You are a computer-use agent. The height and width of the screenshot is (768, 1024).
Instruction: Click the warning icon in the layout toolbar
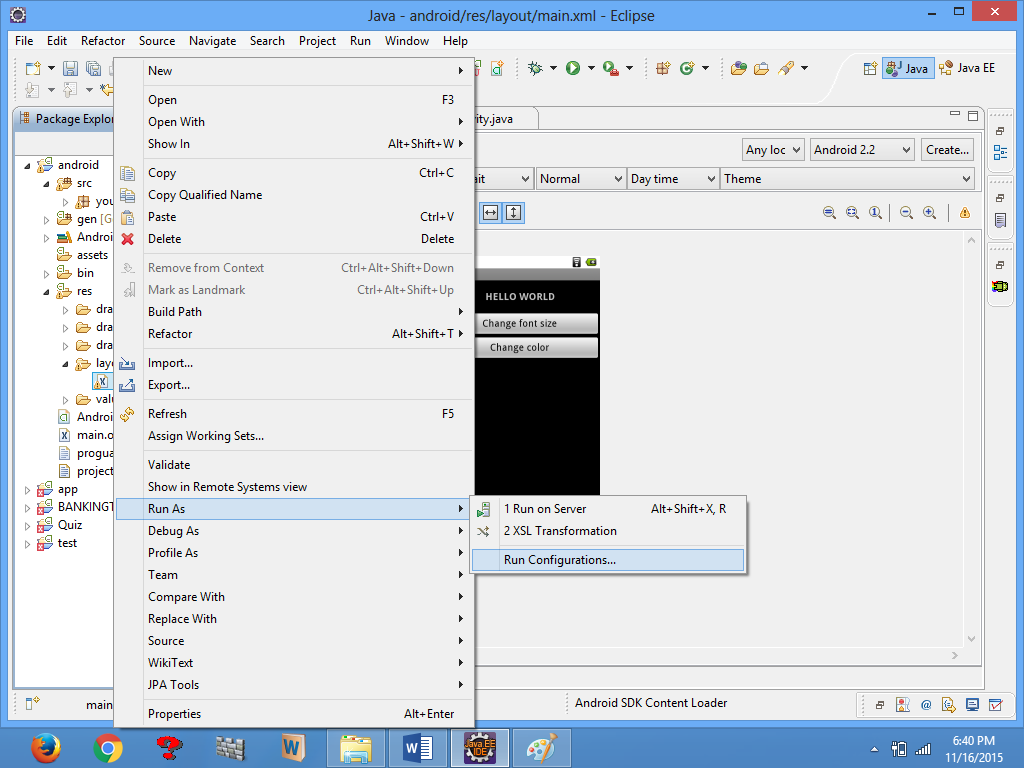[964, 212]
